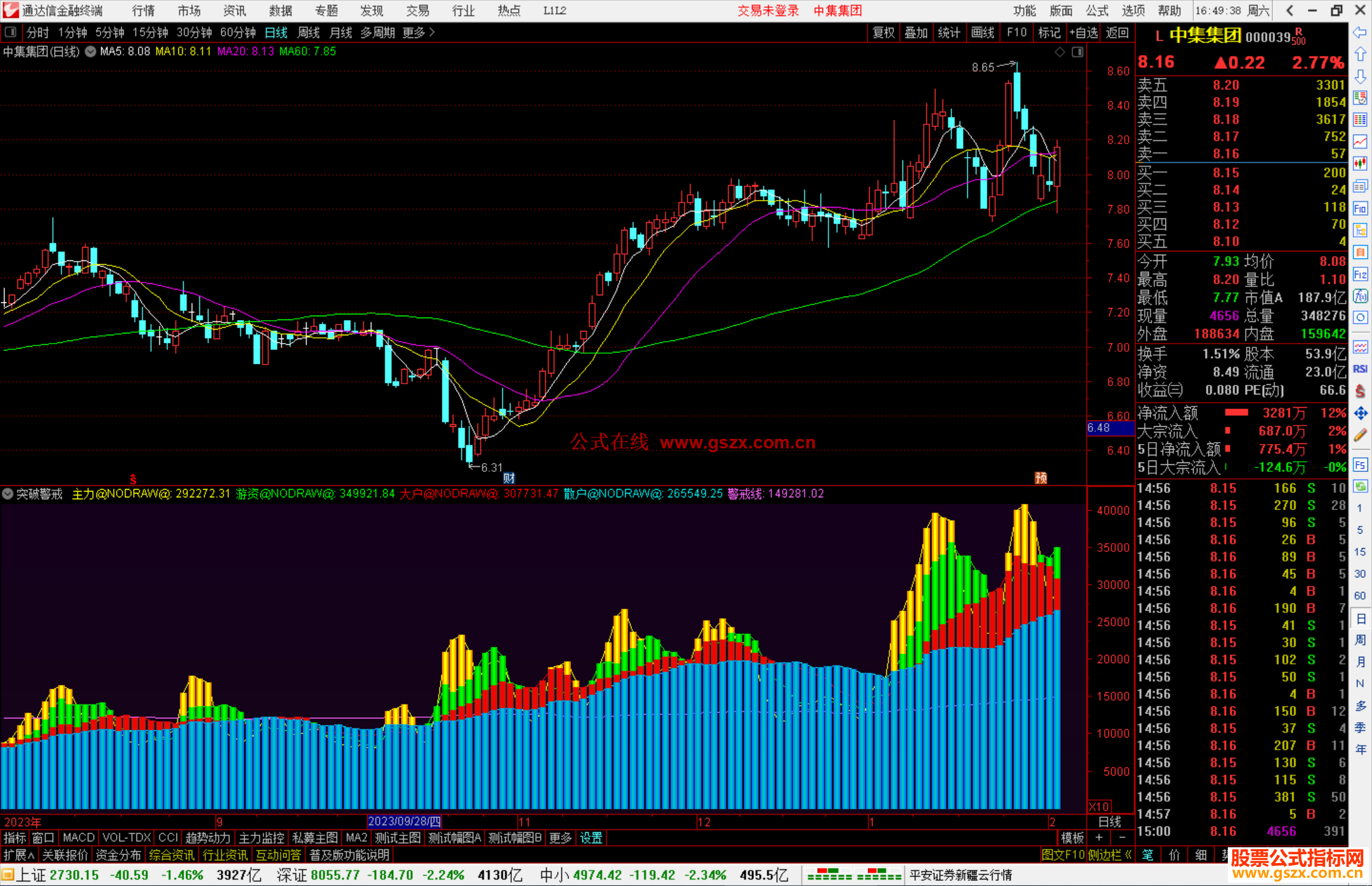Click the 净流入额 red bar
Viewport: 1372px width, 886px height.
[x=1236, y=413]
